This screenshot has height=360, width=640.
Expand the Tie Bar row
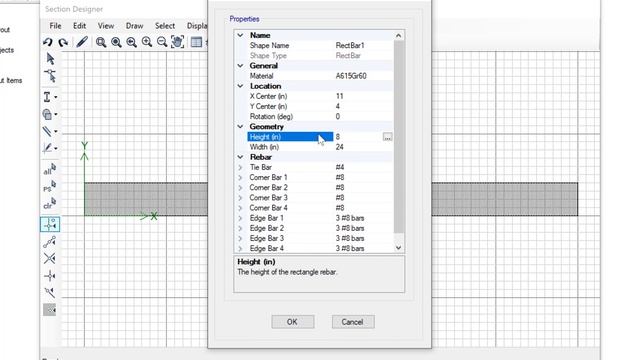click(x=240, y=167)
